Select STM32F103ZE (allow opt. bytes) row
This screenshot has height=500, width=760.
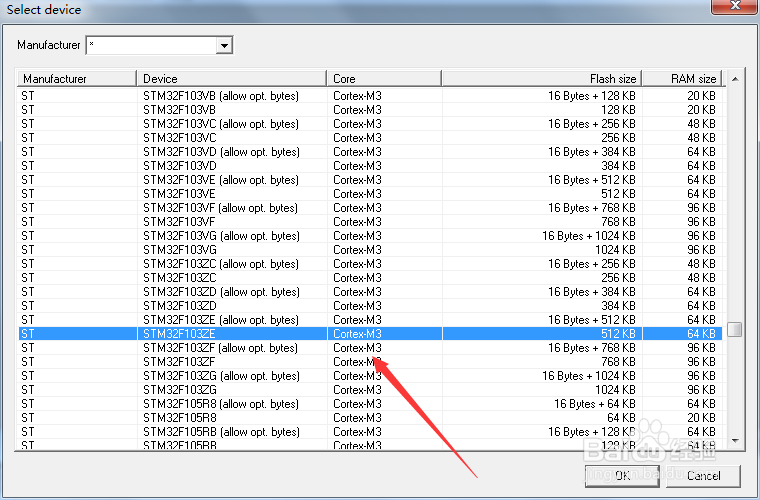click(x=370, y=320)
